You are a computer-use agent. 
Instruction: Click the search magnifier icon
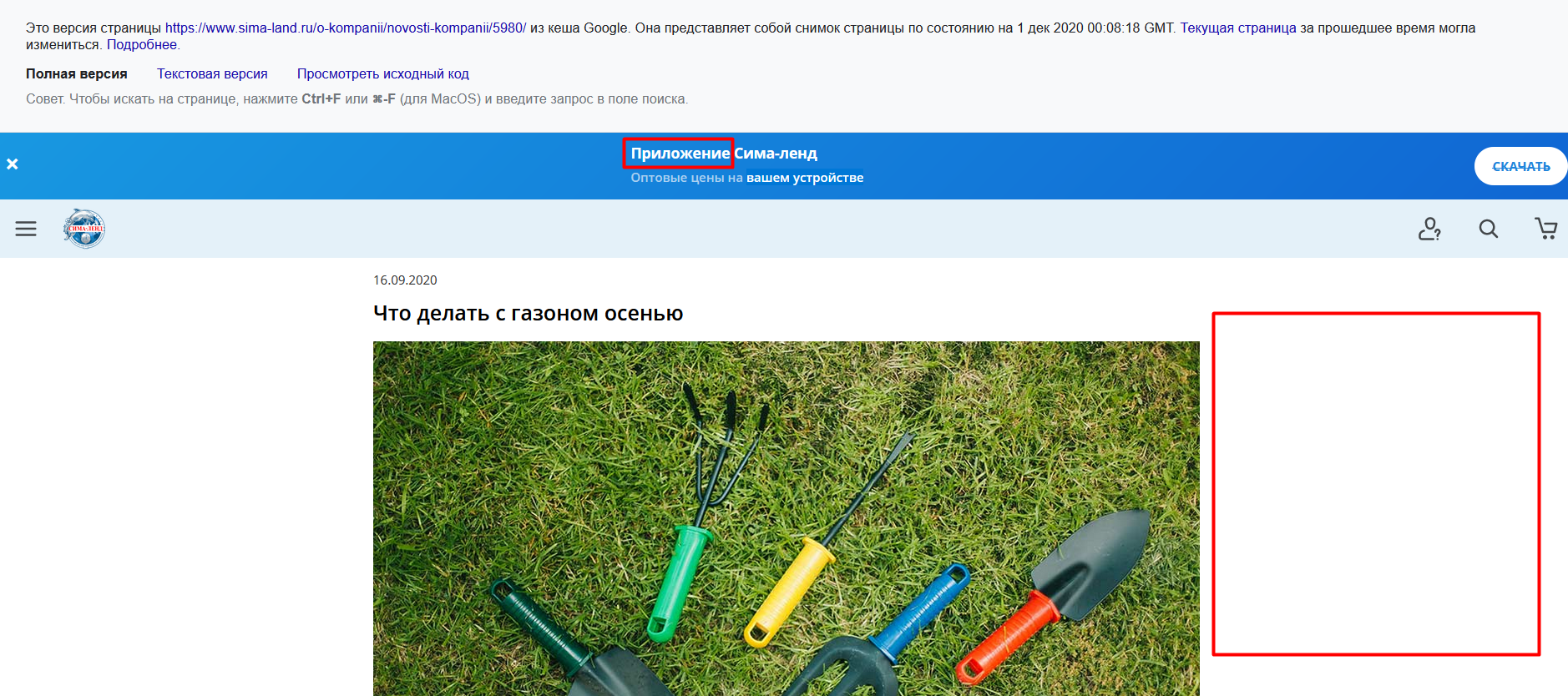pos(1488,229)
